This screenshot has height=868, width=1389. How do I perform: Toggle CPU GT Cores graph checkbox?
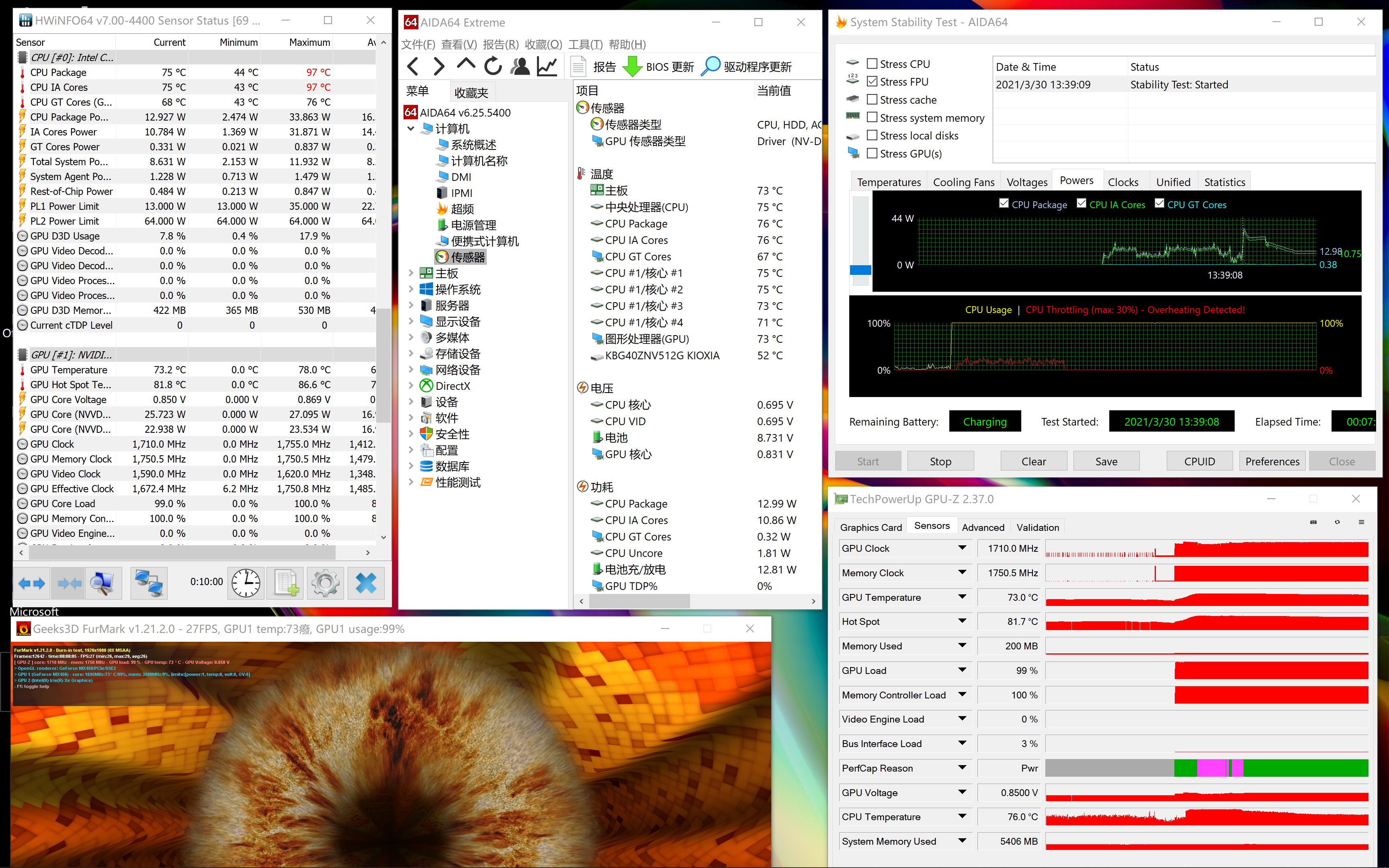point(1159,204)
